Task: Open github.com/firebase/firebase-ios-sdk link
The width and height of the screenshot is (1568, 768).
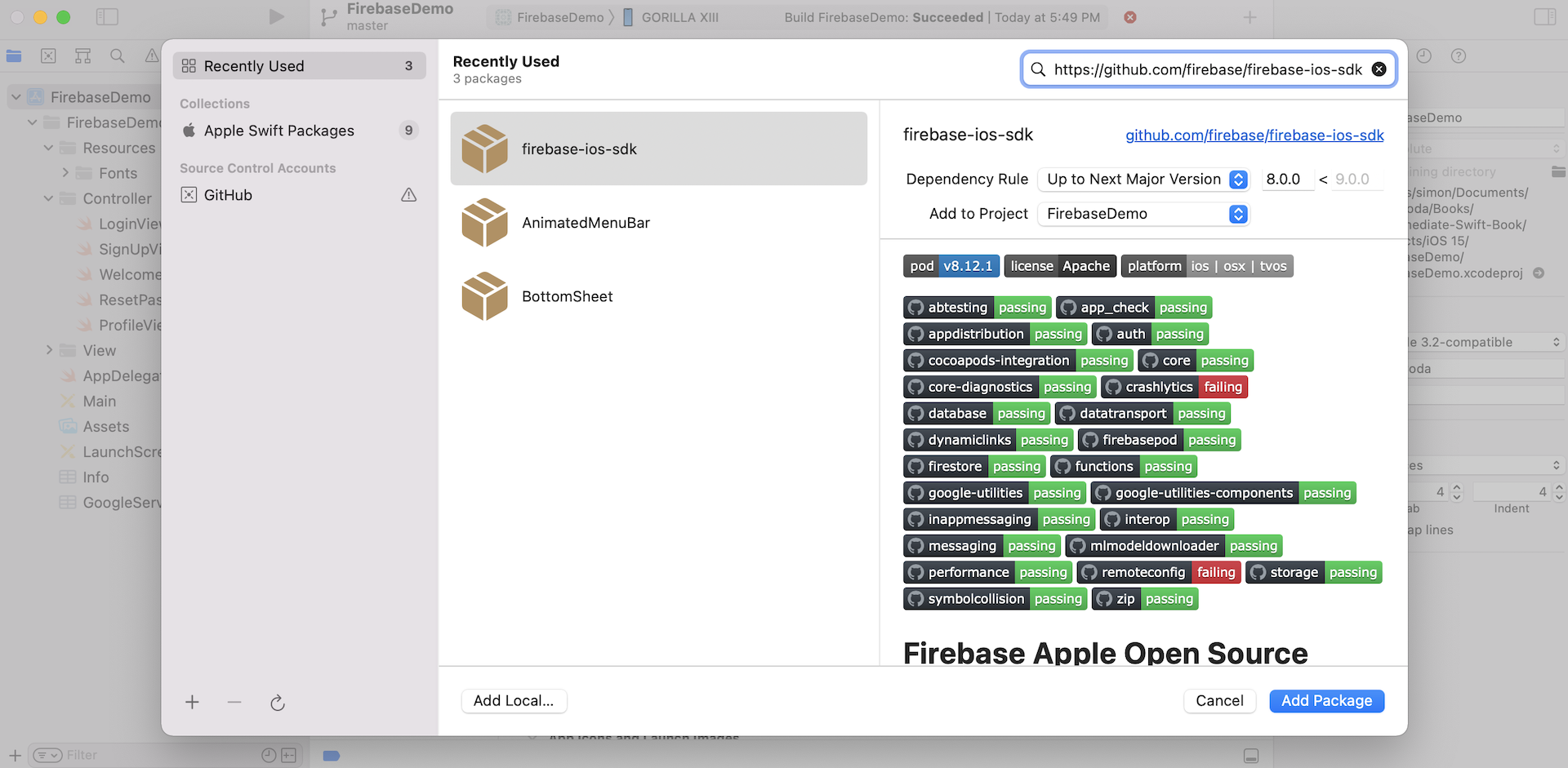Action: tap(1254, 135)
